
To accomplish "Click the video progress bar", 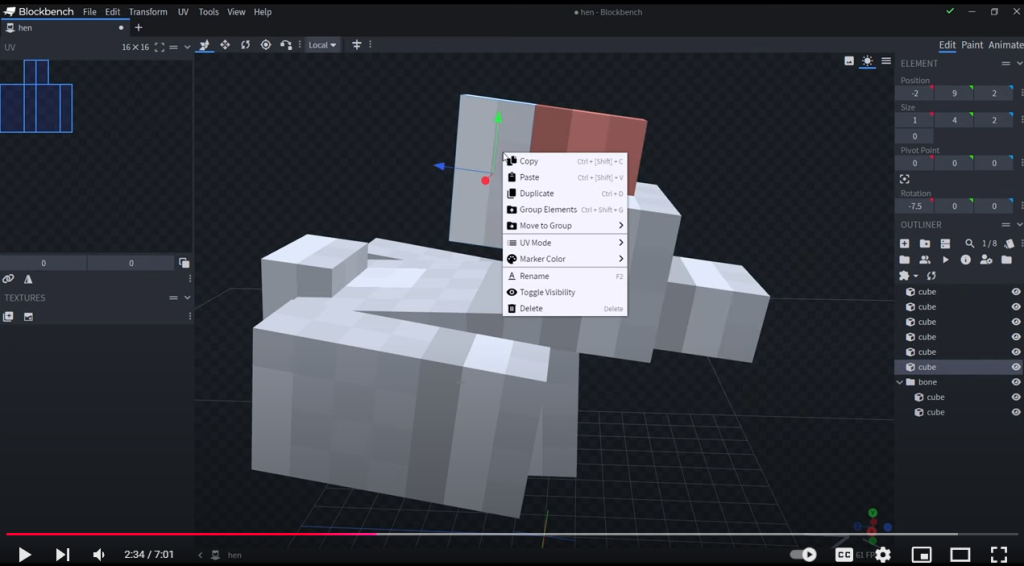I will tap(500, 534).
